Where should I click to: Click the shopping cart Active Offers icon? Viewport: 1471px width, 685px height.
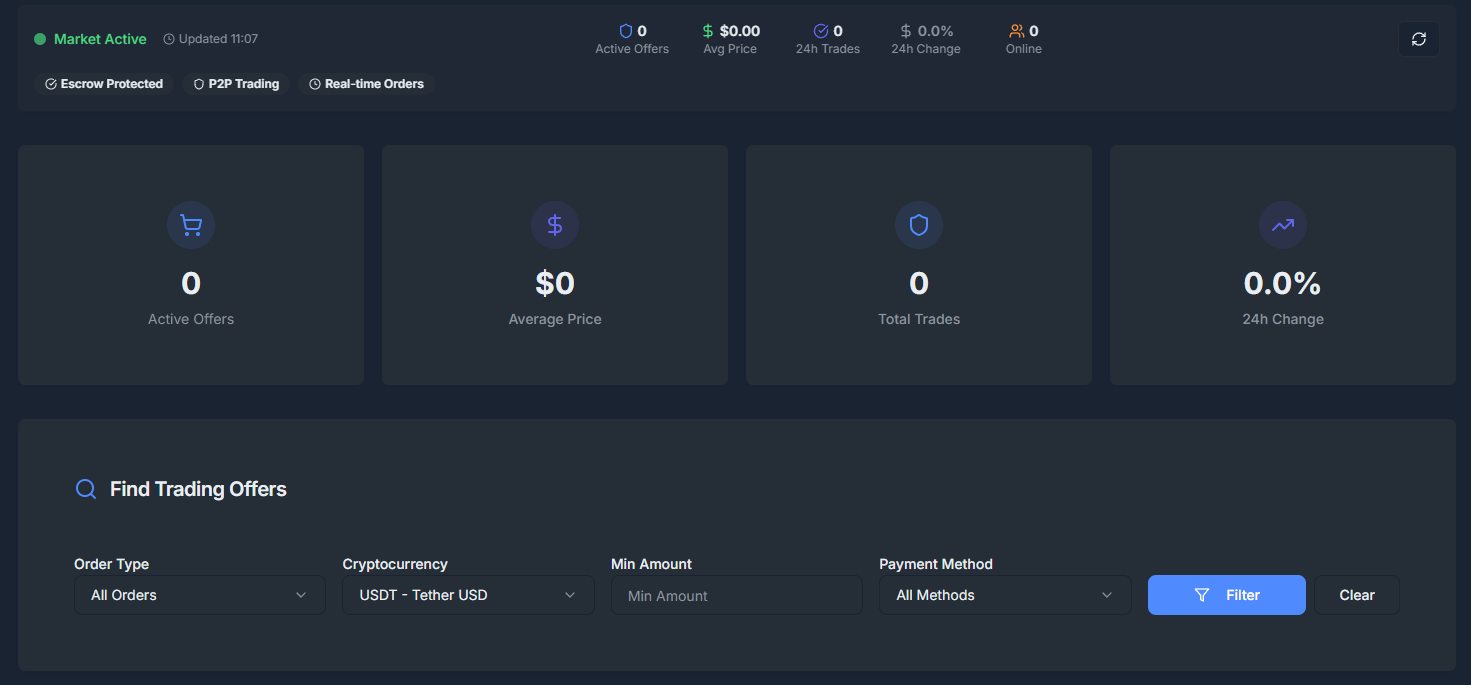pyautogui.click(x=191, y=225)
